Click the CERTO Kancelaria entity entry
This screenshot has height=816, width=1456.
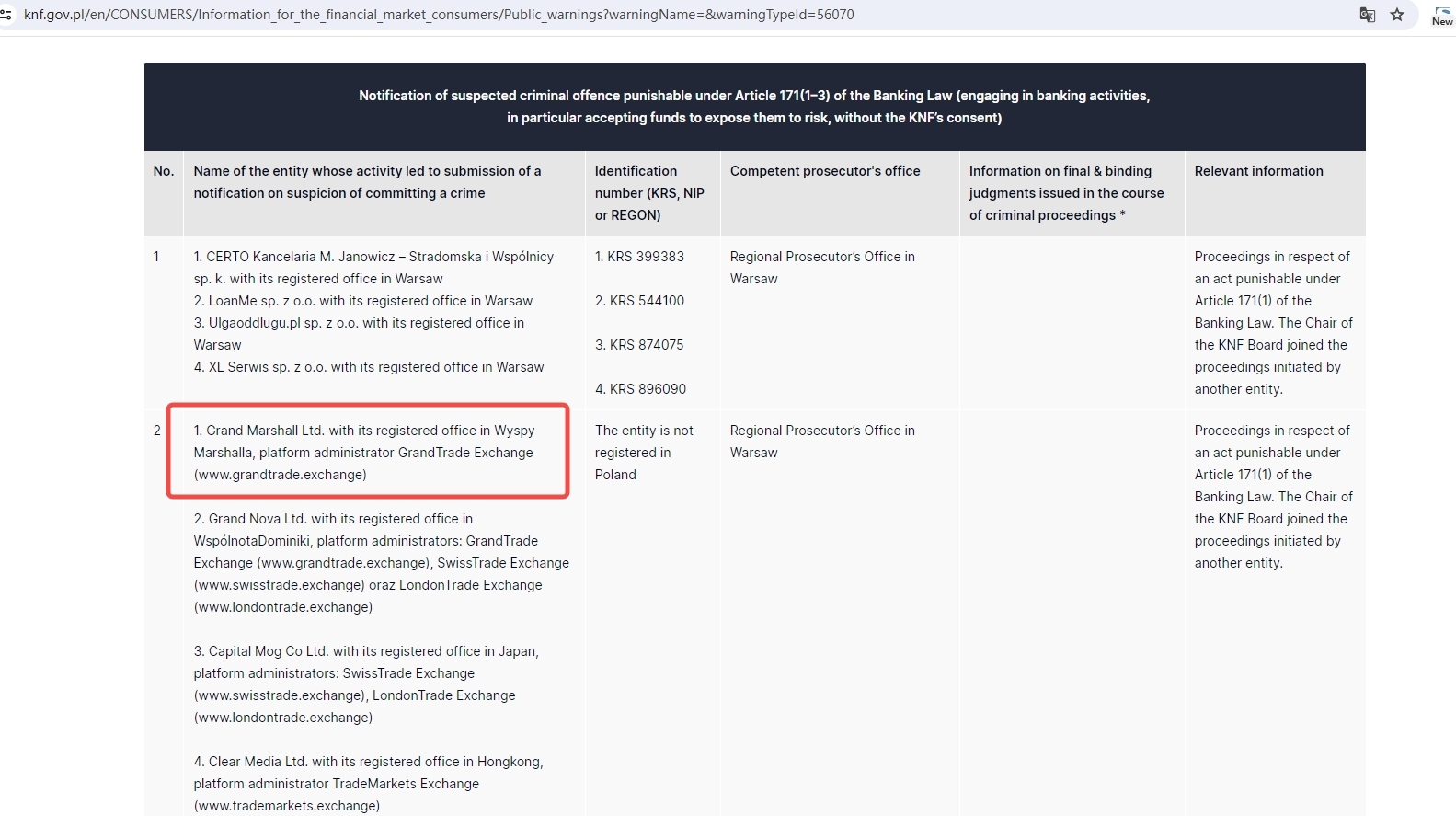[373, 267]
